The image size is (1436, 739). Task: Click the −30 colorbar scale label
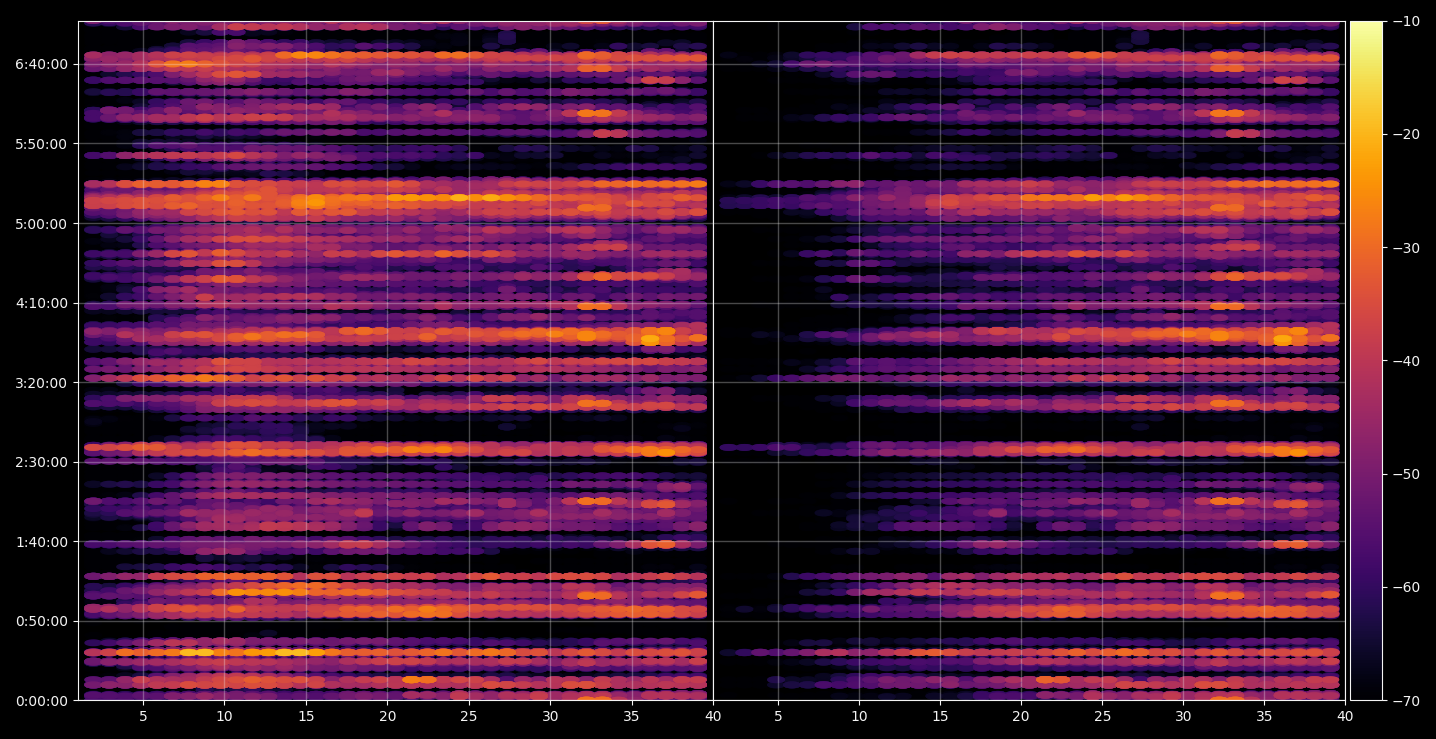[1405, 248]
